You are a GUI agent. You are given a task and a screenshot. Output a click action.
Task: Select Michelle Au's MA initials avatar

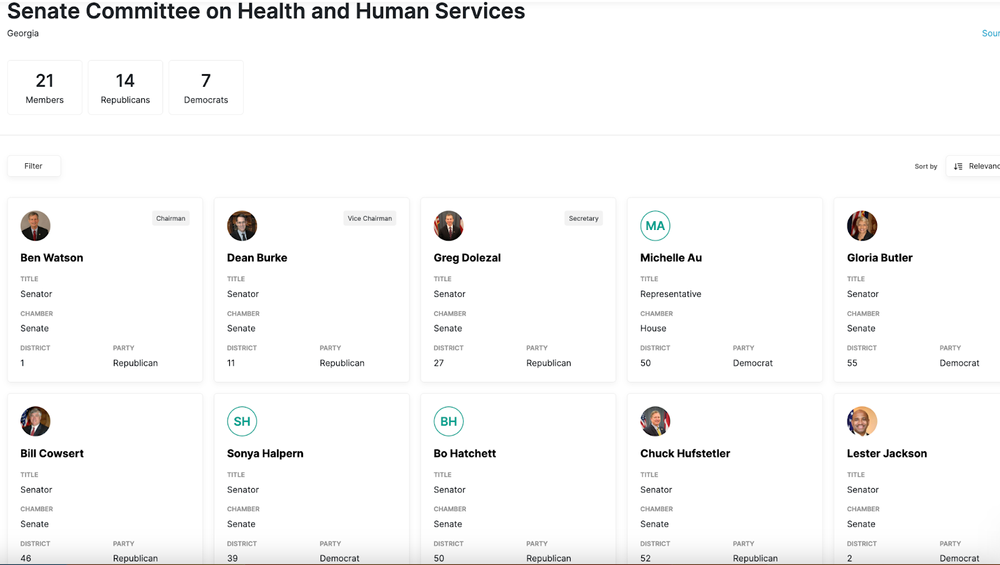click(x=655, y=226)
